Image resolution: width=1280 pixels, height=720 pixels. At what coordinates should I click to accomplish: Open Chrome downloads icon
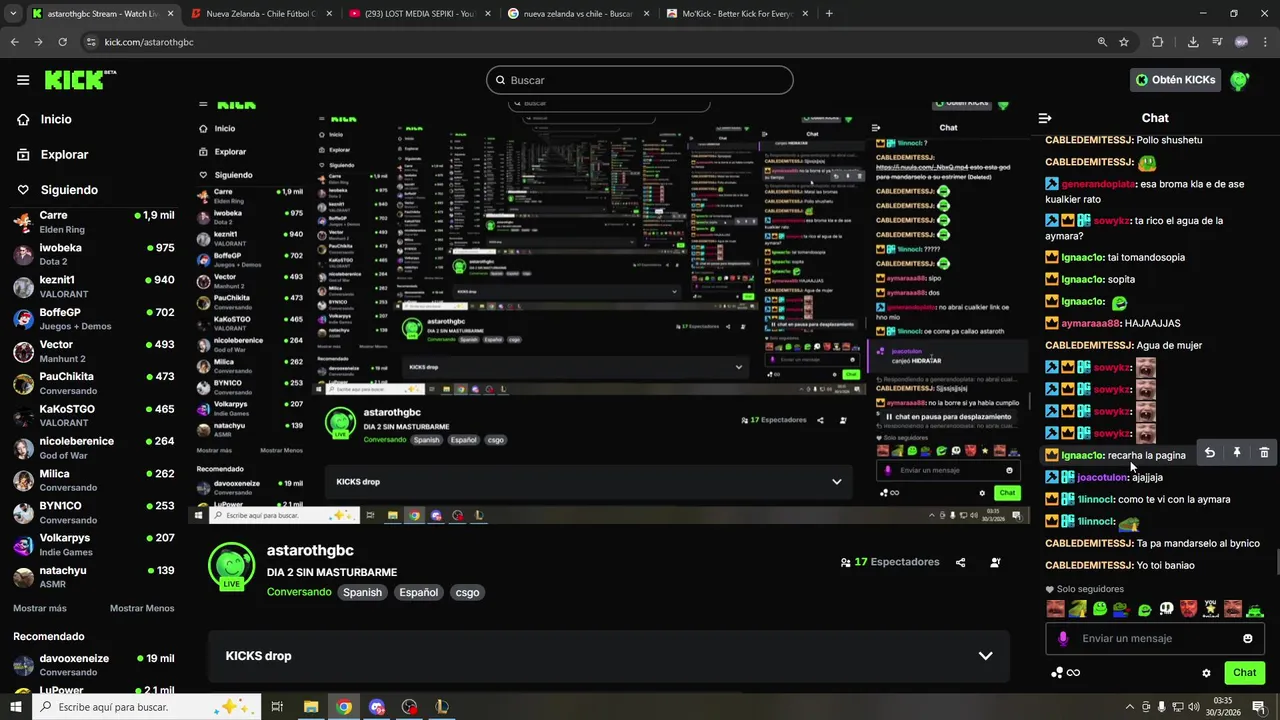click(1193, 42)
